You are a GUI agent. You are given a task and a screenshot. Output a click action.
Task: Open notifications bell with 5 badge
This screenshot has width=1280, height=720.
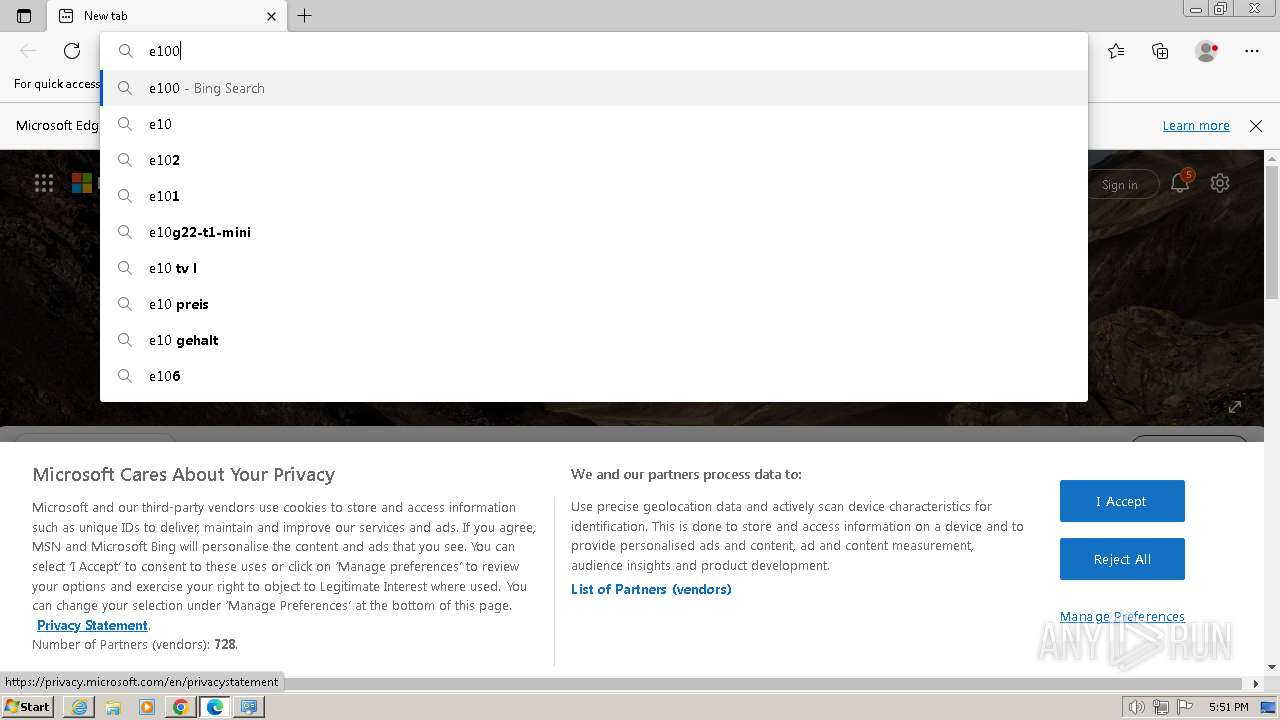1181,183
